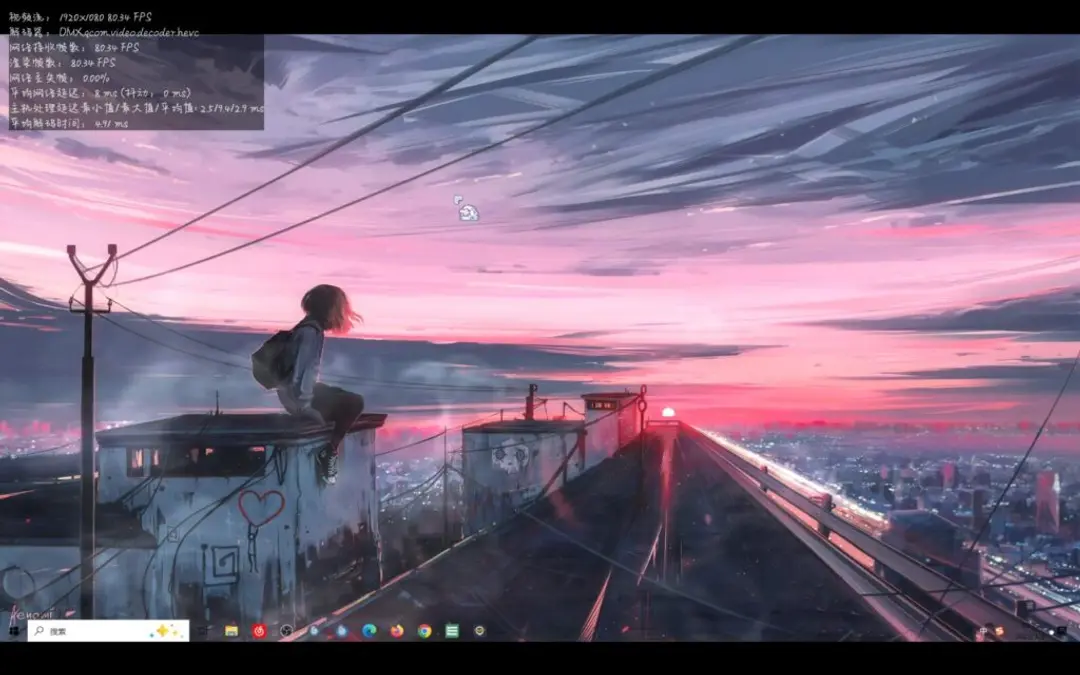
Task: Launch Google Chrome from the taskbar
Action: (x=424, y=630)
